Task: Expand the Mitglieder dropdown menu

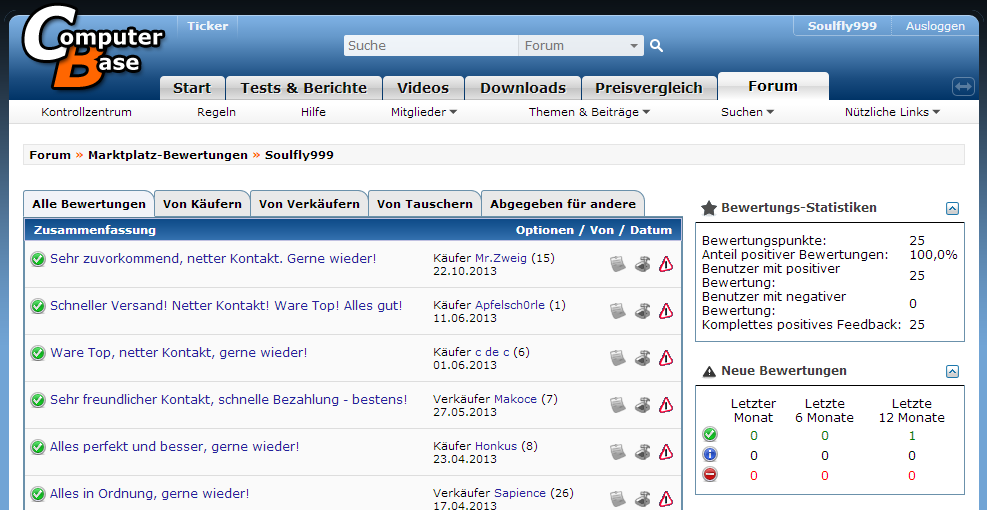Action: (423, 112)
